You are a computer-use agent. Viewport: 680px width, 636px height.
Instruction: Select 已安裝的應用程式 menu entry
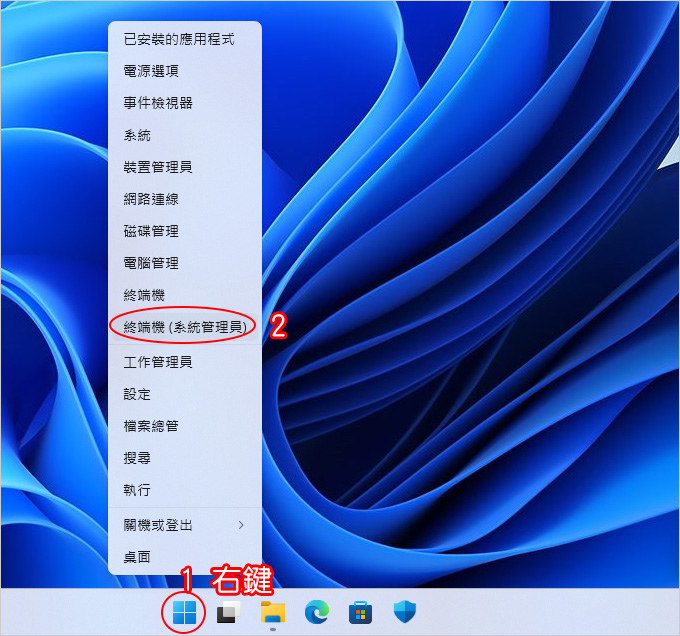coord(185,39)
